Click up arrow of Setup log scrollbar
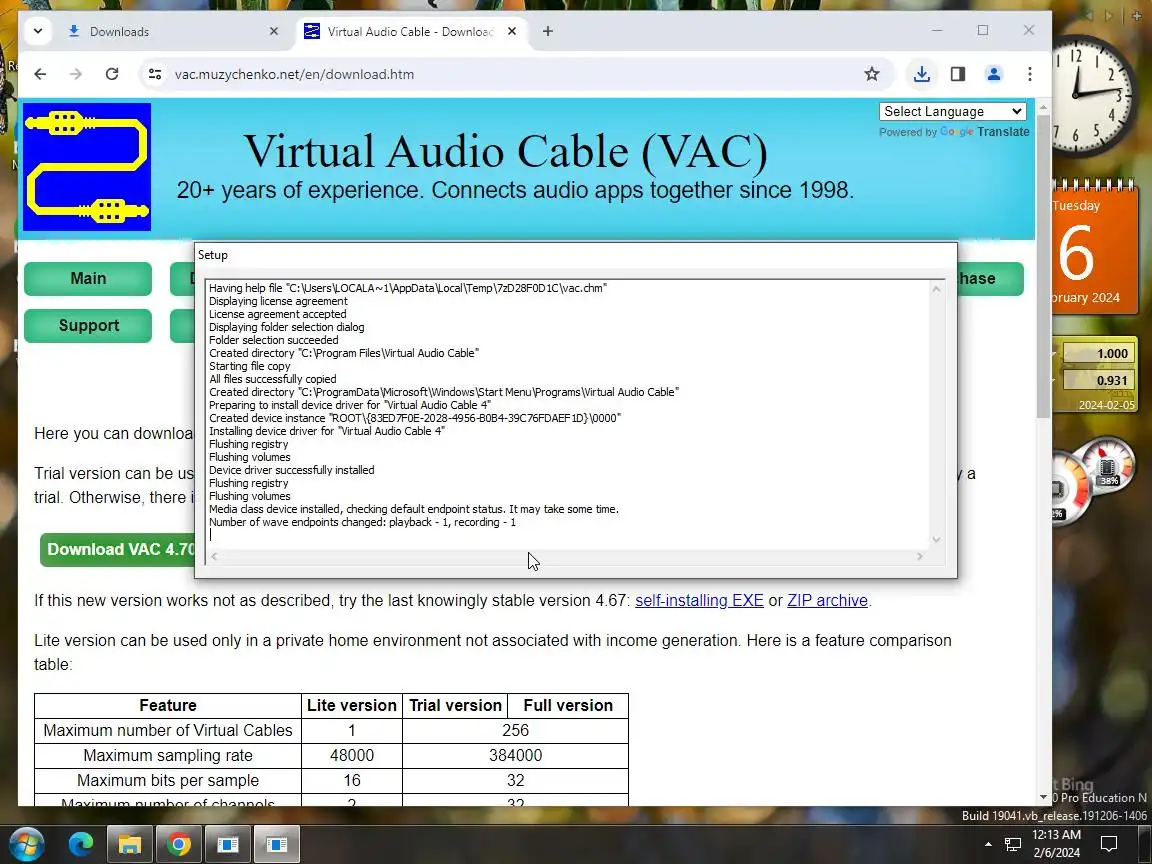The width and height of the screenshot is (1152, 864). click(936, 289)
